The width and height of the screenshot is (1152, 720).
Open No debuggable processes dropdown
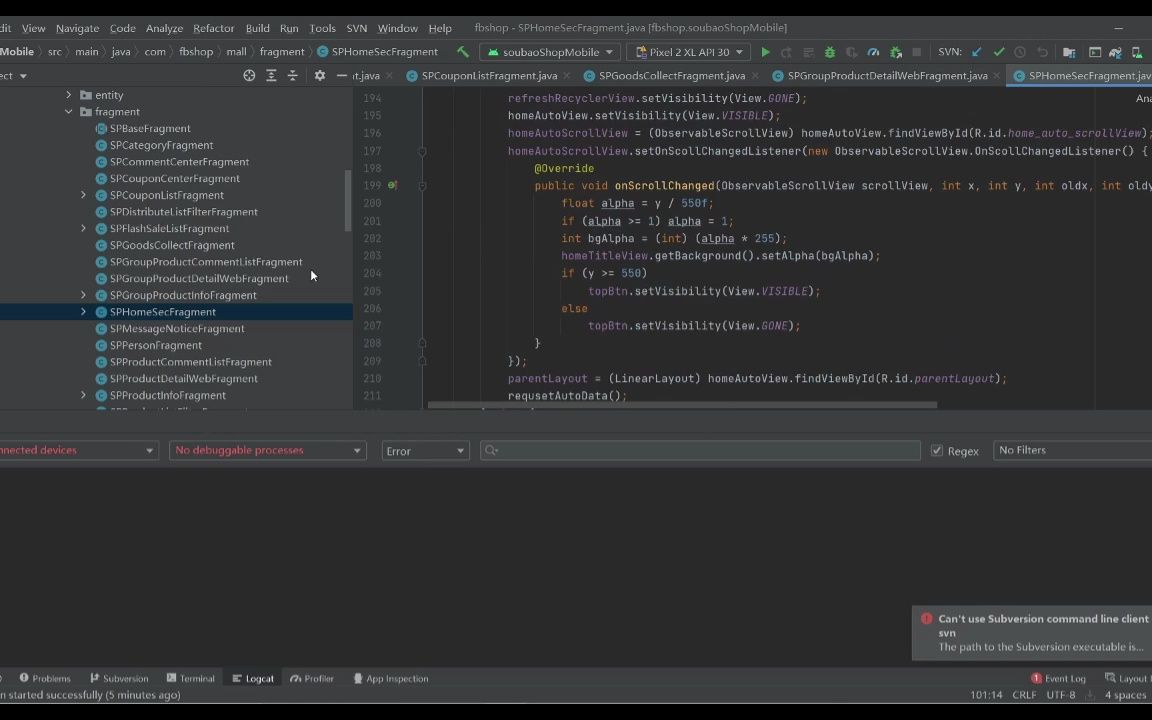pos(267,450)
